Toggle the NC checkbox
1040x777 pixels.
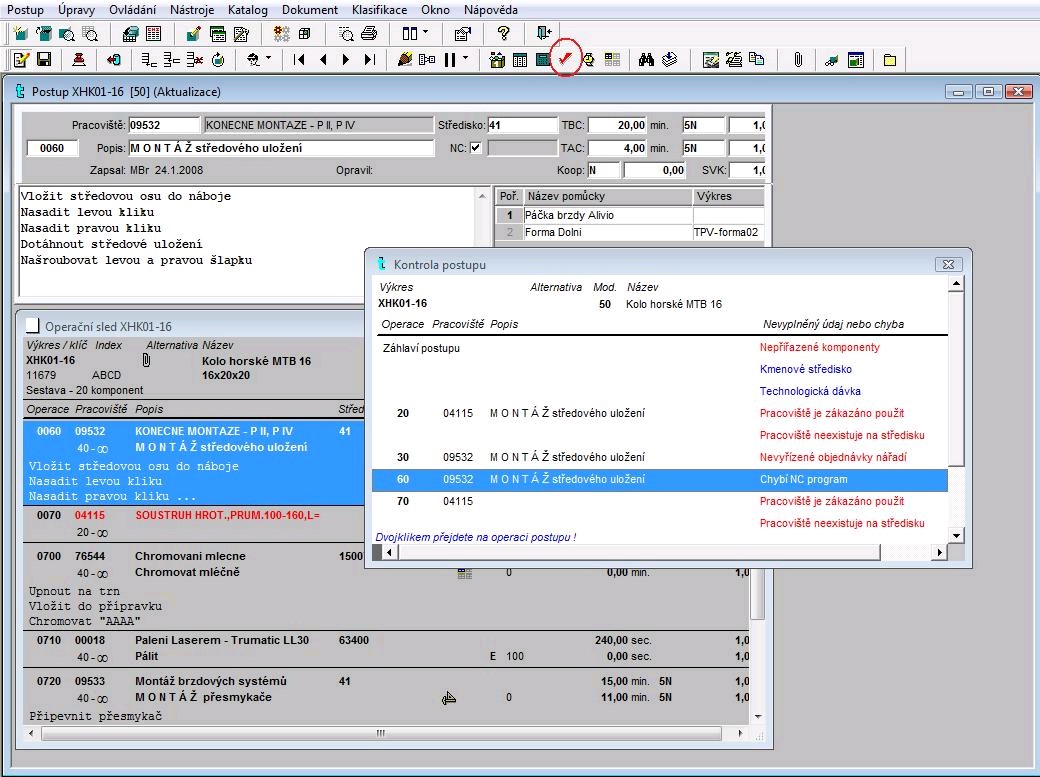coord(476,147)
